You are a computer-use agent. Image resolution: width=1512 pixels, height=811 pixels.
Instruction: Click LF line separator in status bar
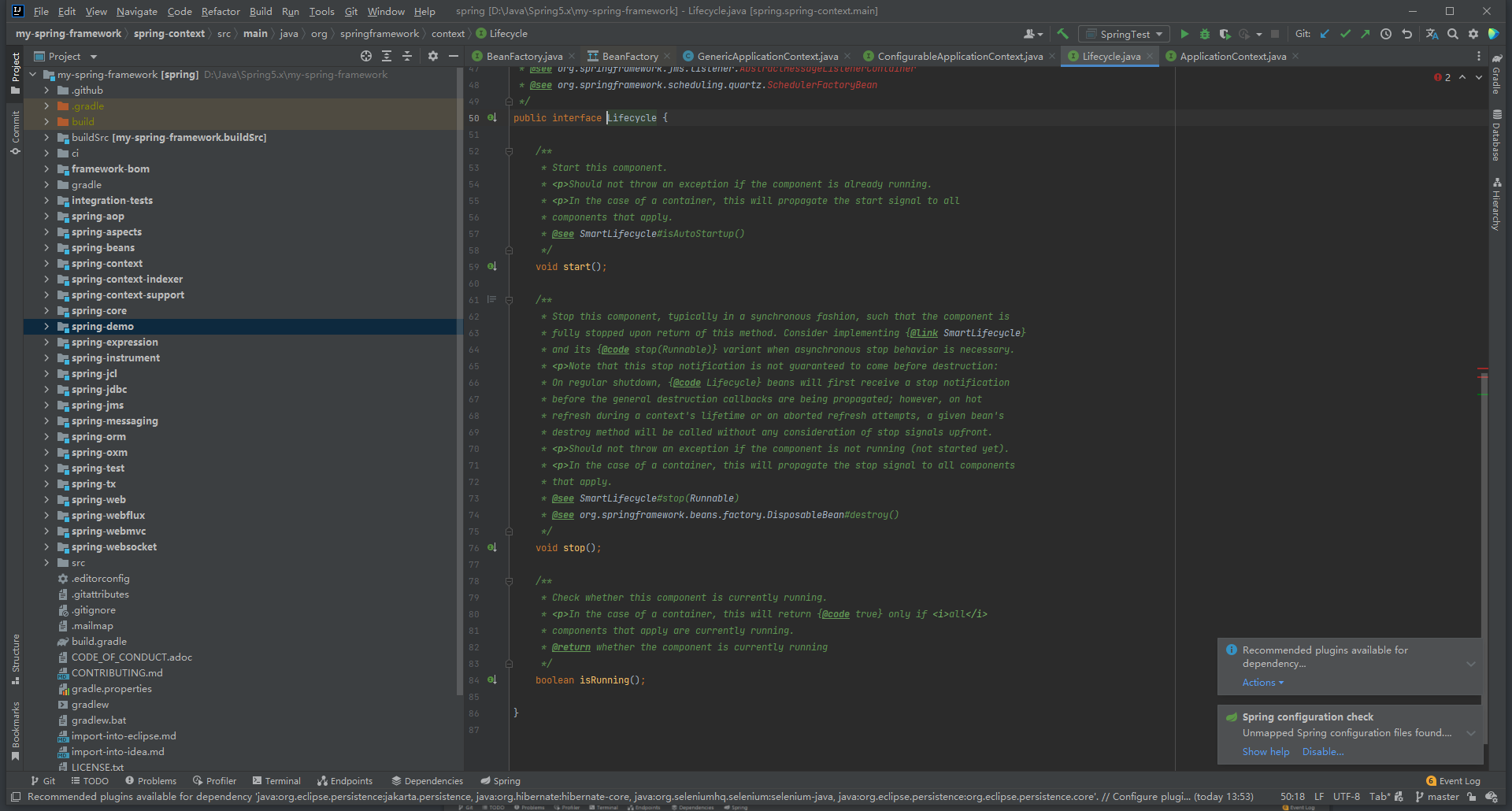click(x=1319, y=797)
